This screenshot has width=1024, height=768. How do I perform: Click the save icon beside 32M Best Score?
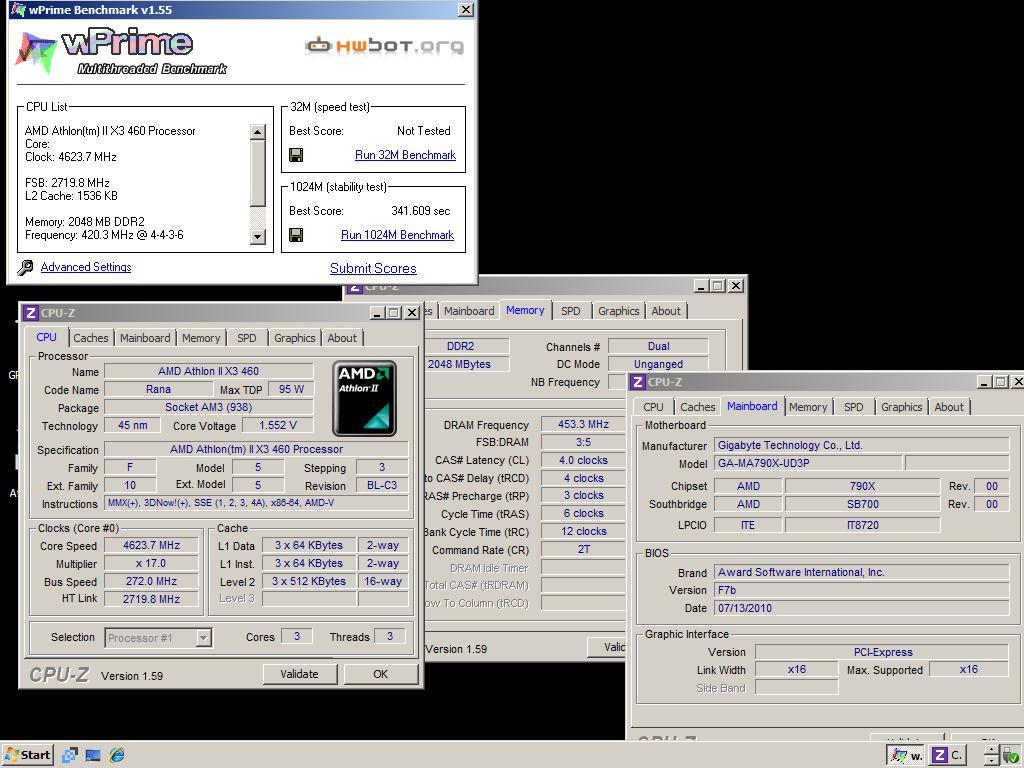click(x=296, y=155)
